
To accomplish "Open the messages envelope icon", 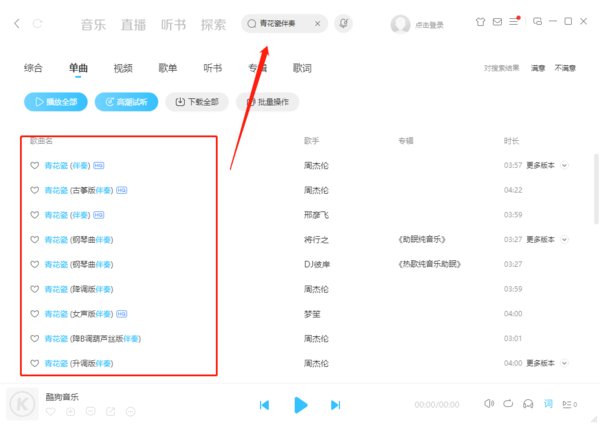I will (497, 22).
